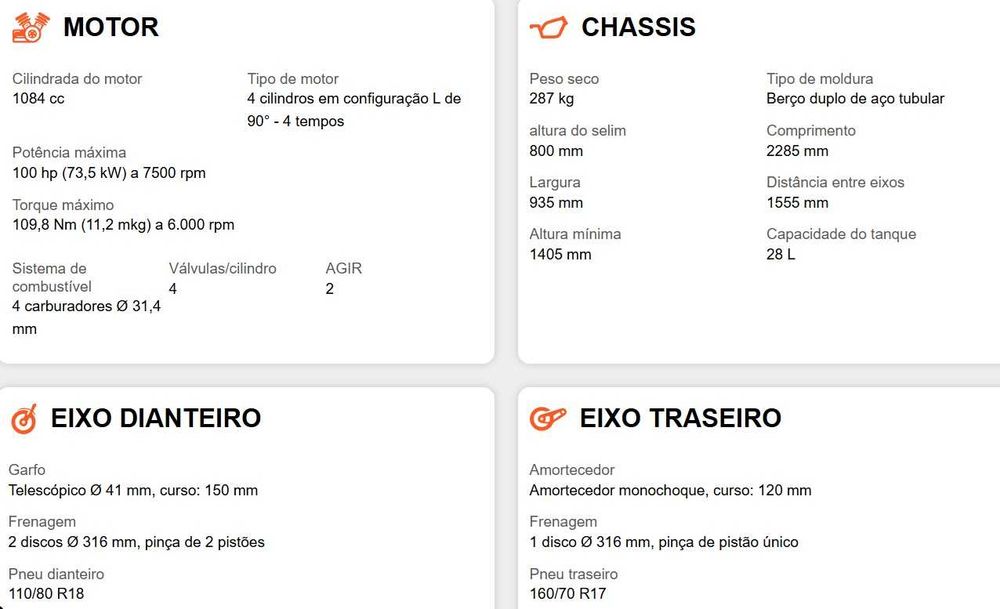Viewport: 1000px width, 609px height.
Task: Click the orange engine icon beside MOTOR
Action: pyautogui.click(x=31, y=27)
